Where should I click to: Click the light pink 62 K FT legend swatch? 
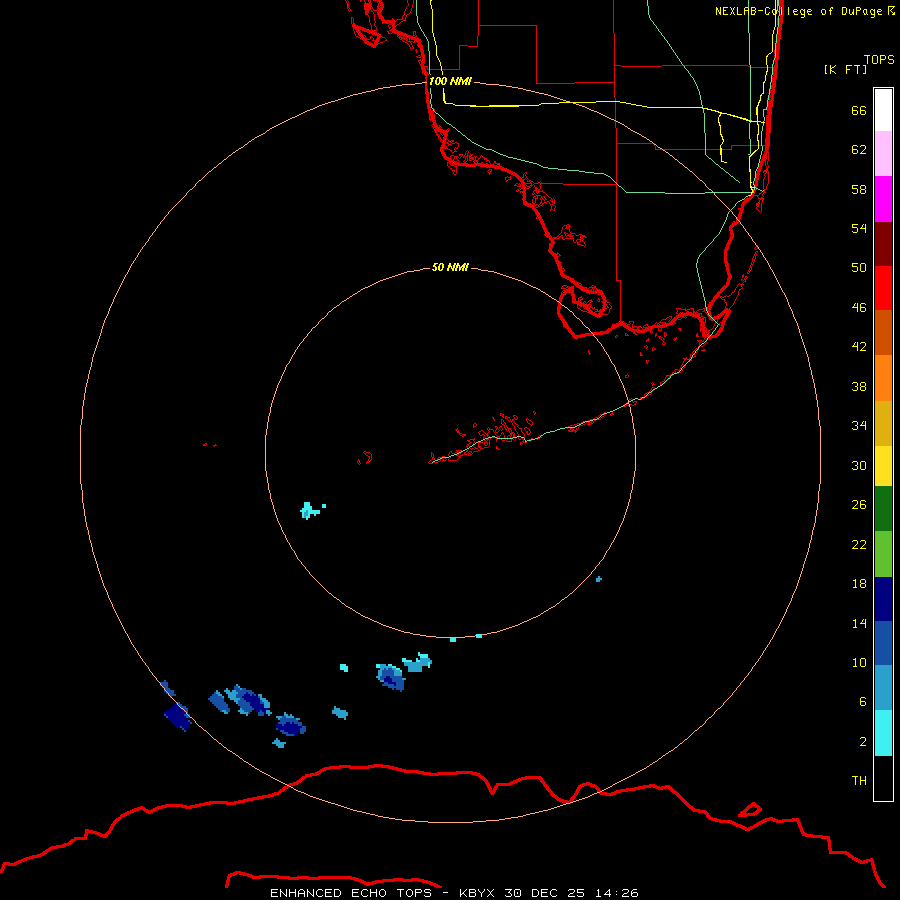pos(883,154)
